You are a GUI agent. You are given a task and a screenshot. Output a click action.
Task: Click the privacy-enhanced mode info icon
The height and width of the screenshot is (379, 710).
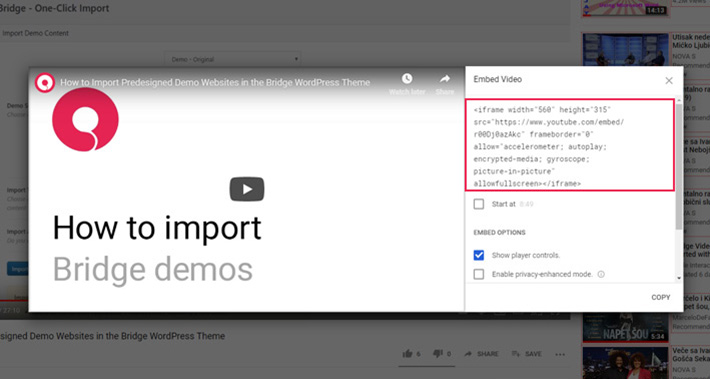click(601, 274)
